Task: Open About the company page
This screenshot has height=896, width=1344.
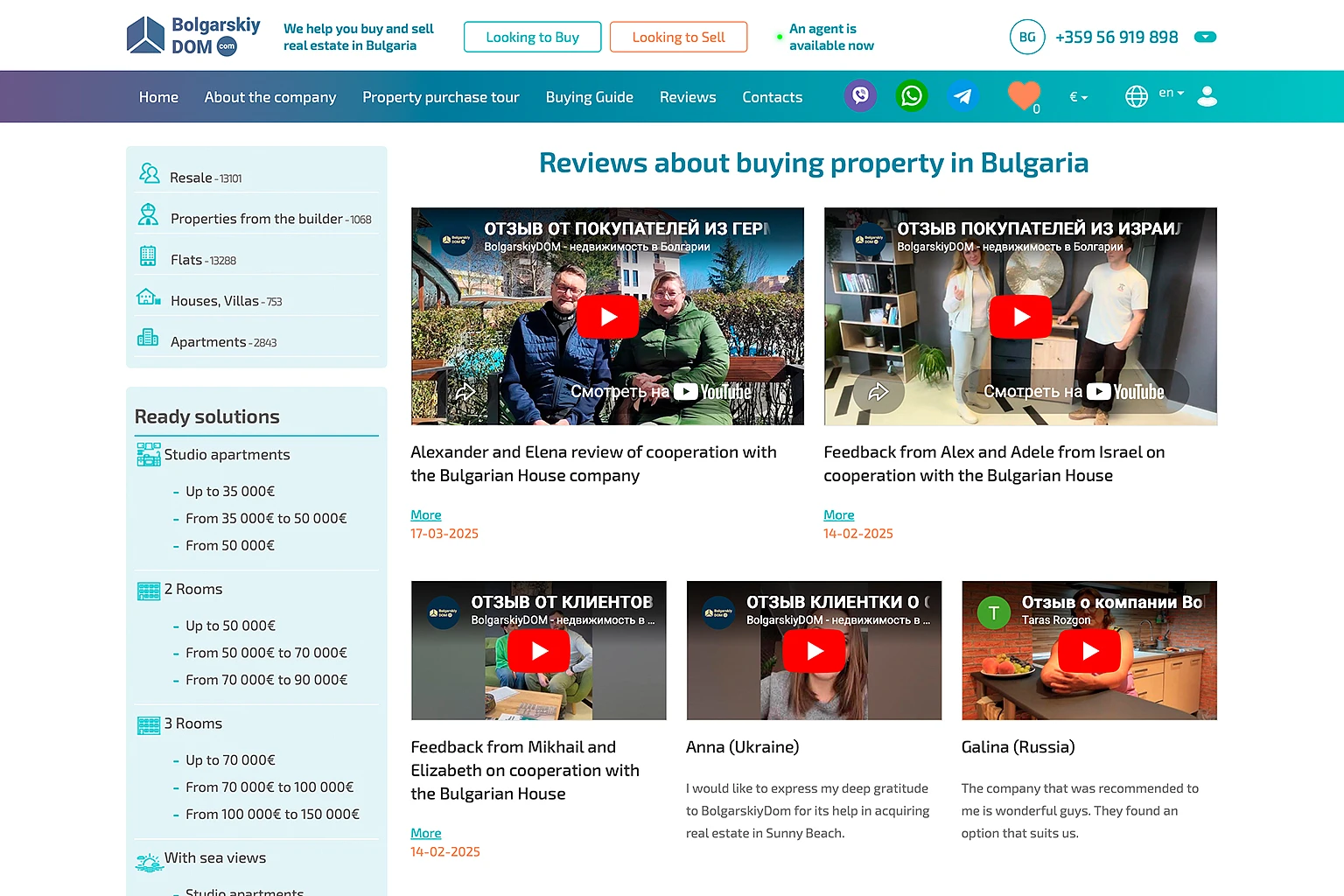Action: [x=270, y=97]
